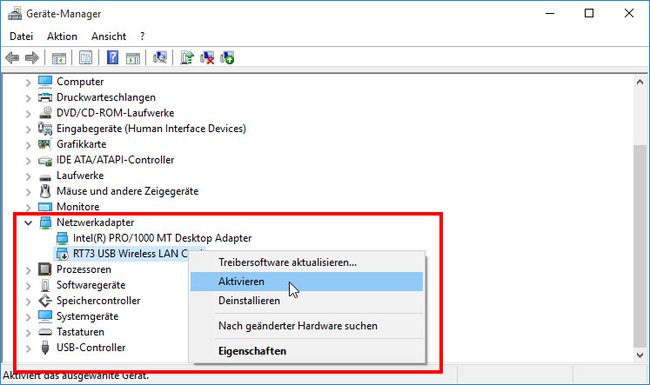Expand the Prozessoren category
The height and width of the screenshot is (385, 650).
tap(28, 271)
